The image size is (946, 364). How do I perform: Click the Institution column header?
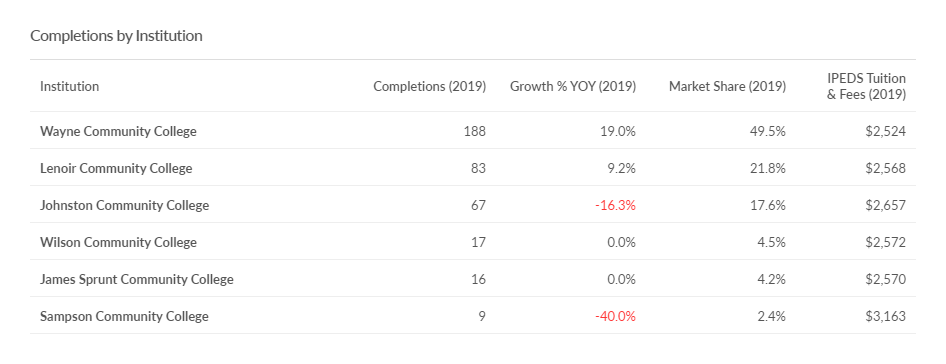[69, 86]
